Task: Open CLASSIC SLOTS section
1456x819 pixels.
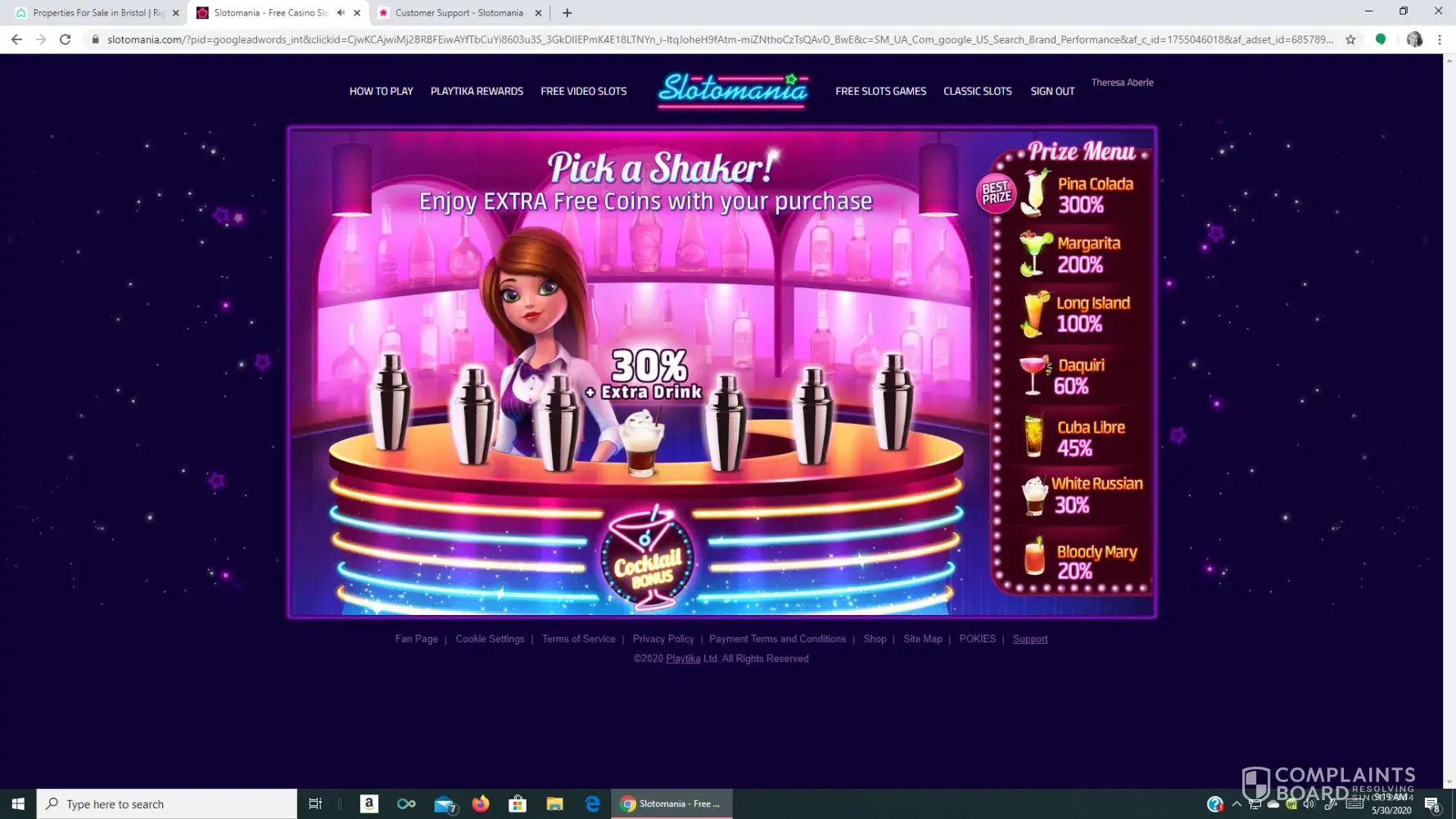Action: [978, 91]
